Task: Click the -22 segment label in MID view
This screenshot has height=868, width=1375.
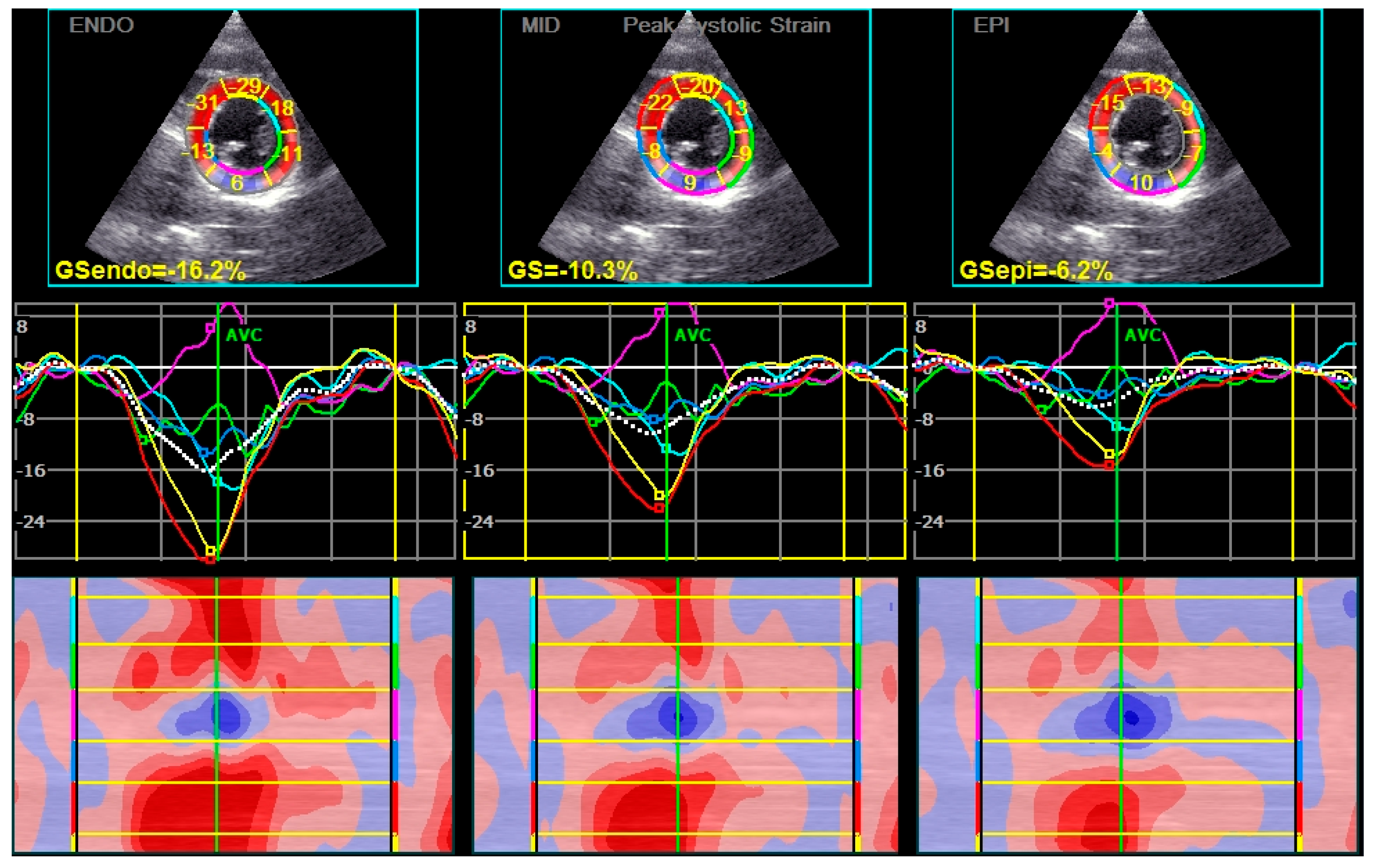Action: point(657,103)
